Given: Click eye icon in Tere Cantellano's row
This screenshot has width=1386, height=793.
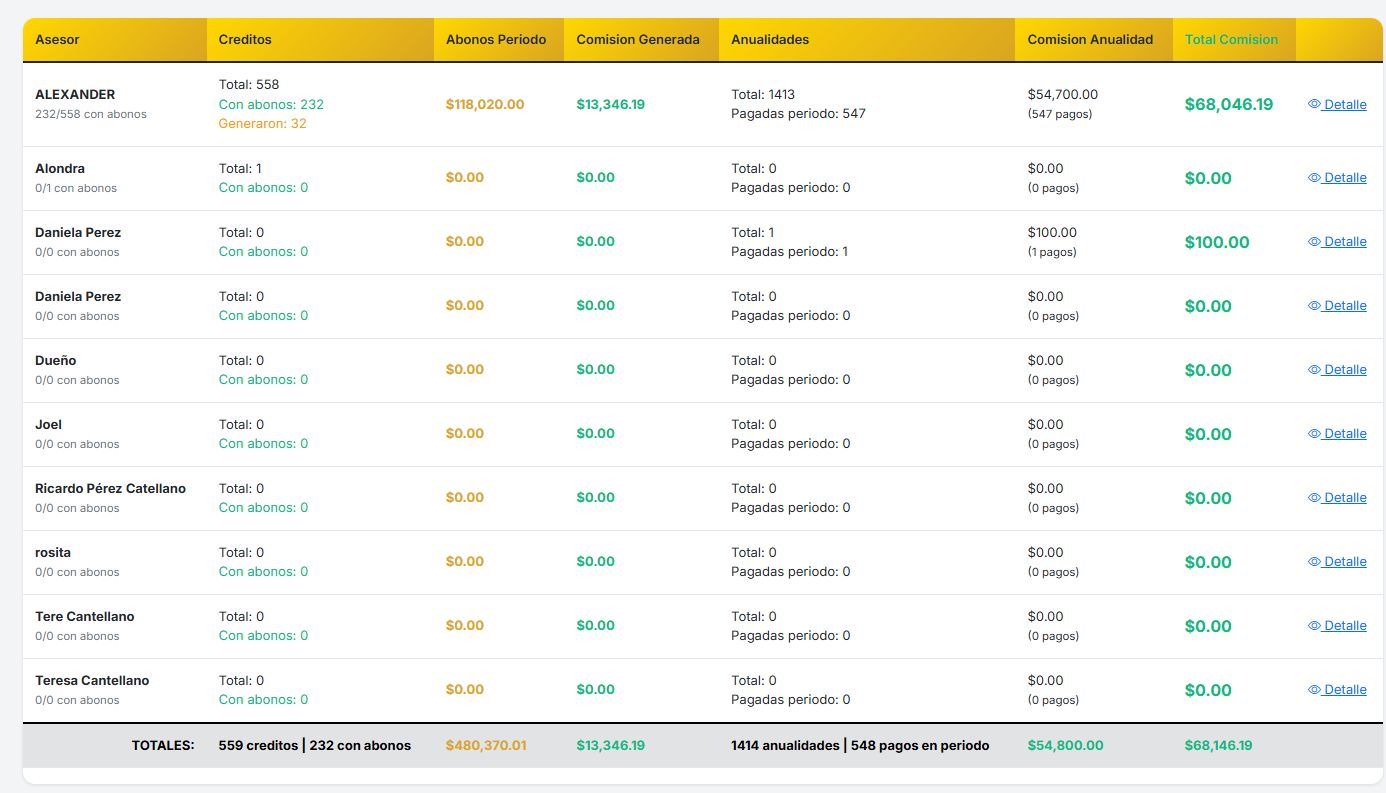Looking at the screenshot, I should [x=1314, y=625].
